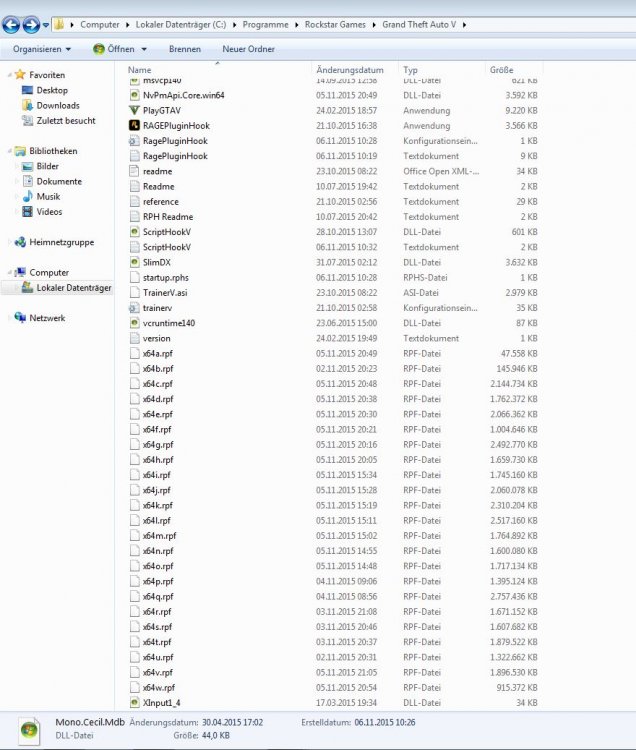
Task: Open the Dokumente library
Action: [x=59, y=181]
